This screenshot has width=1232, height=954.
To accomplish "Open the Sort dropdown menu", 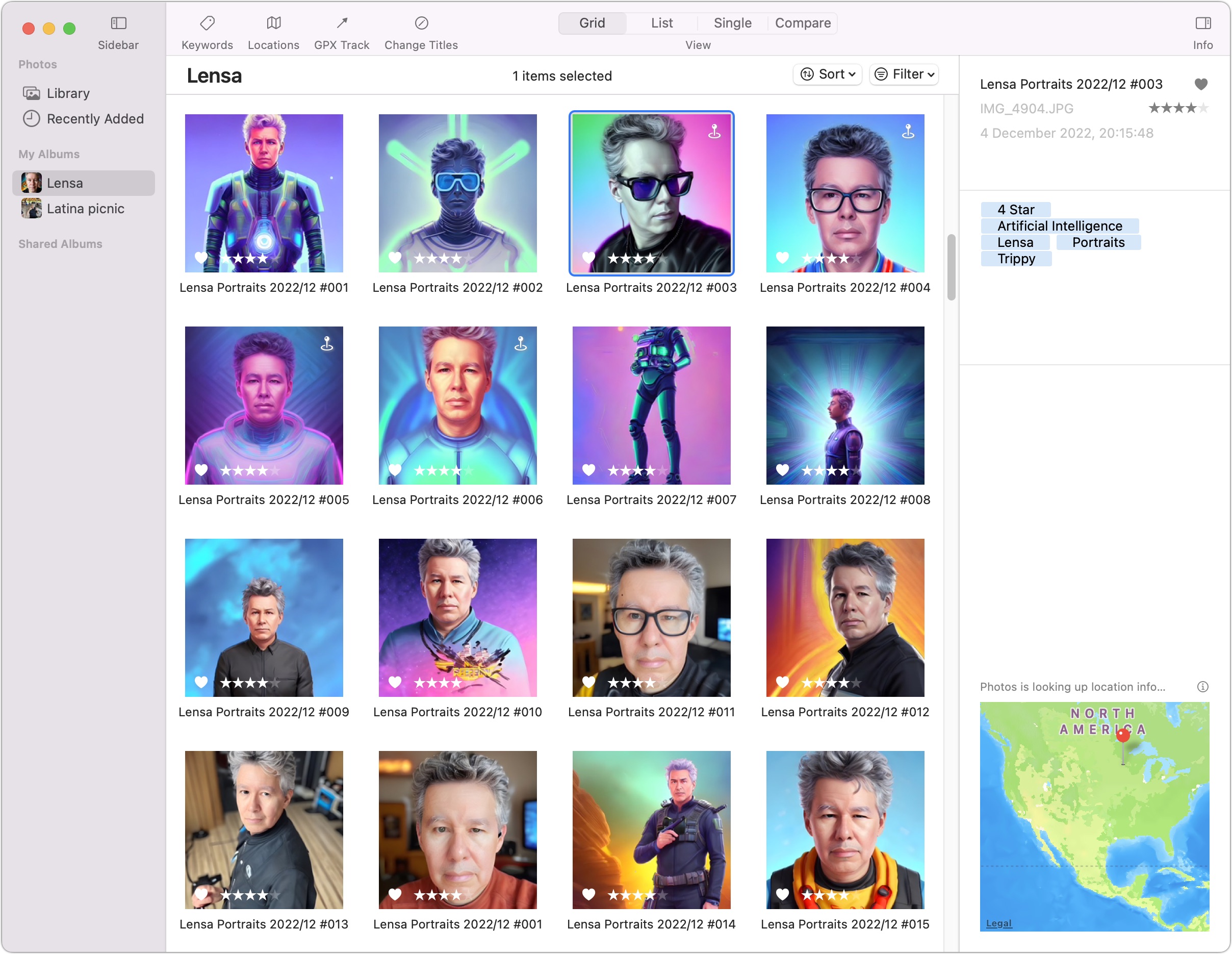I will (x=827, y=74).
